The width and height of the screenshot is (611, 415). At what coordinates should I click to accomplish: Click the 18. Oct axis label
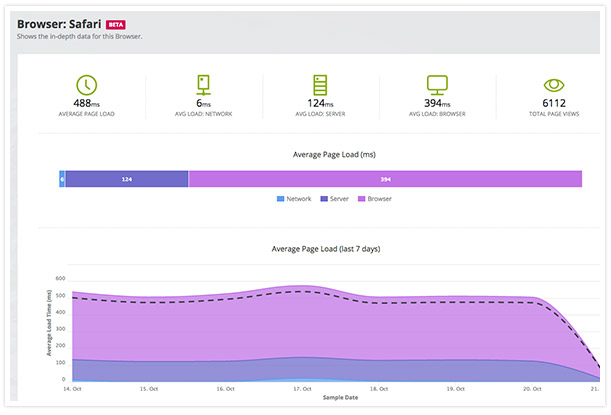pos(379,389)
